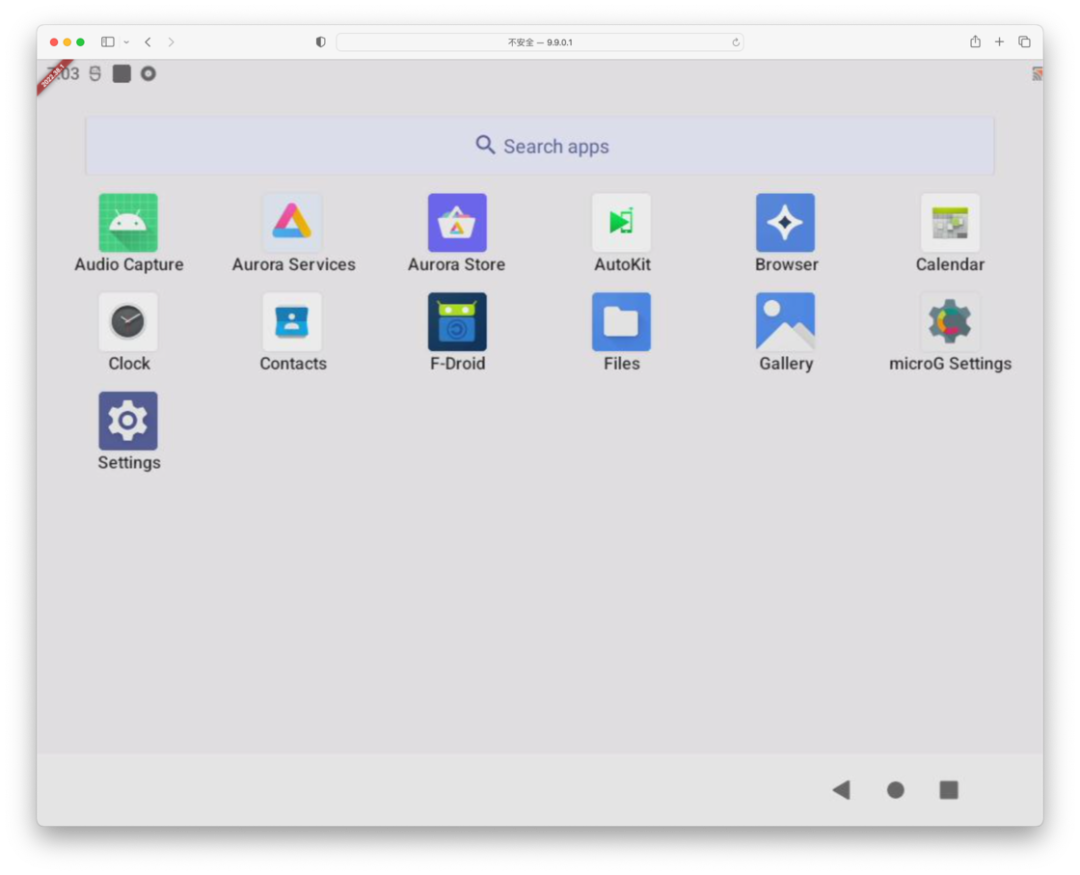Tap the Android home circle button
1080x875 pixels.
895,790
